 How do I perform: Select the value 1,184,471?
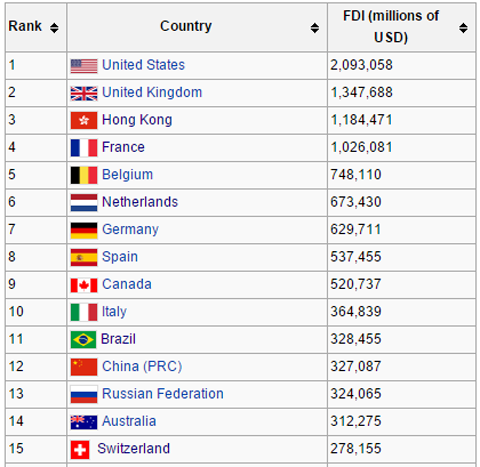click(x=362, y=120)
